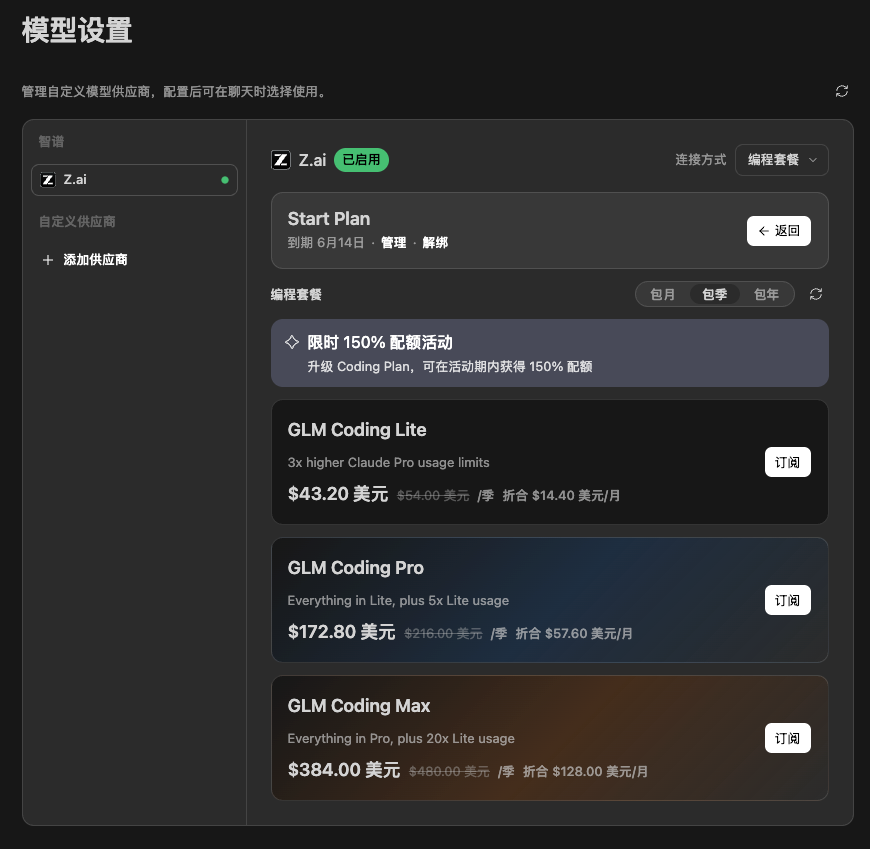Click the $43.20 美元 price
Screen dimensions: 870x849
[337, 493]
